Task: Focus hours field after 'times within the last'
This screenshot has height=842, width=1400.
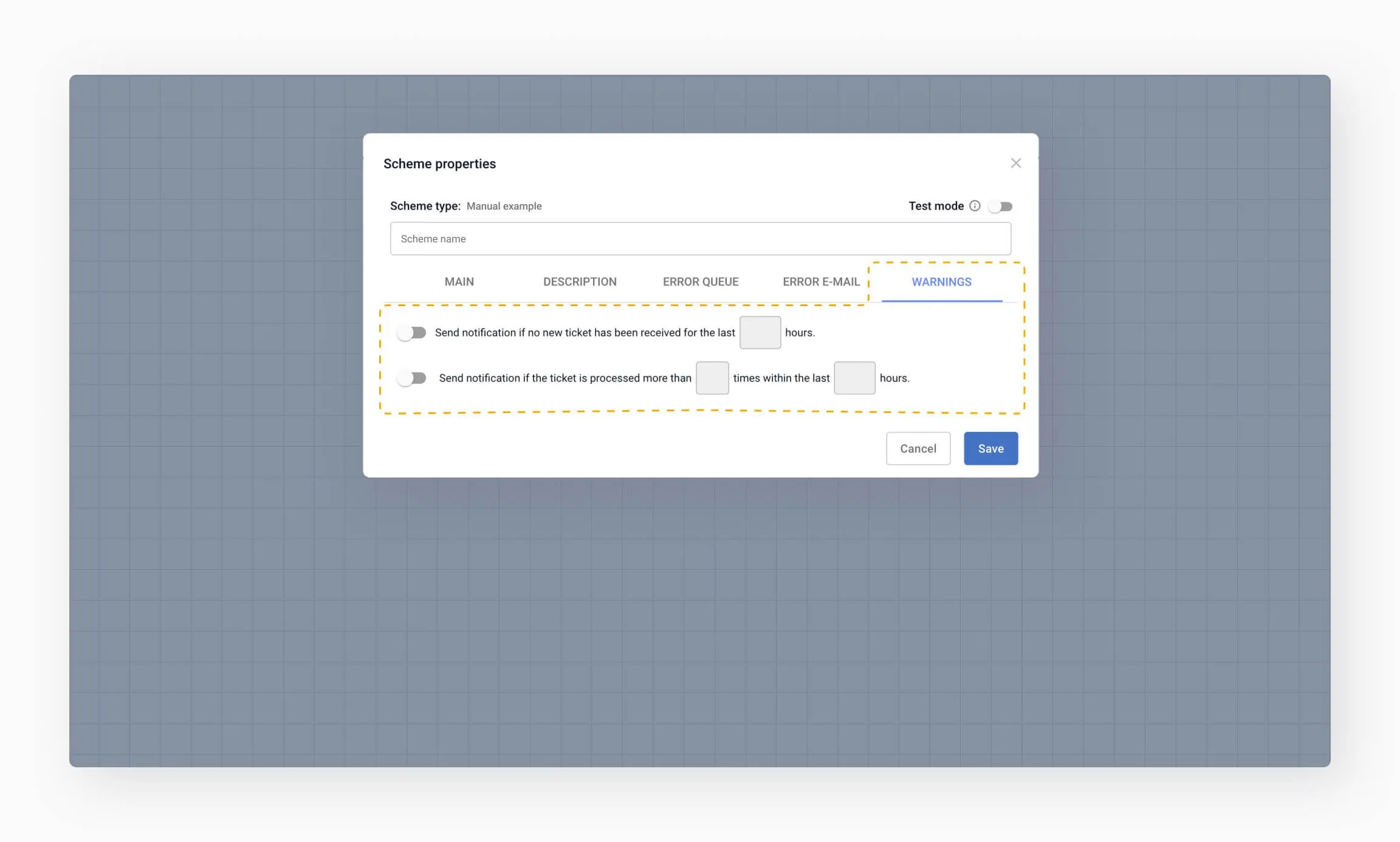Action: [x=854, y=378]
